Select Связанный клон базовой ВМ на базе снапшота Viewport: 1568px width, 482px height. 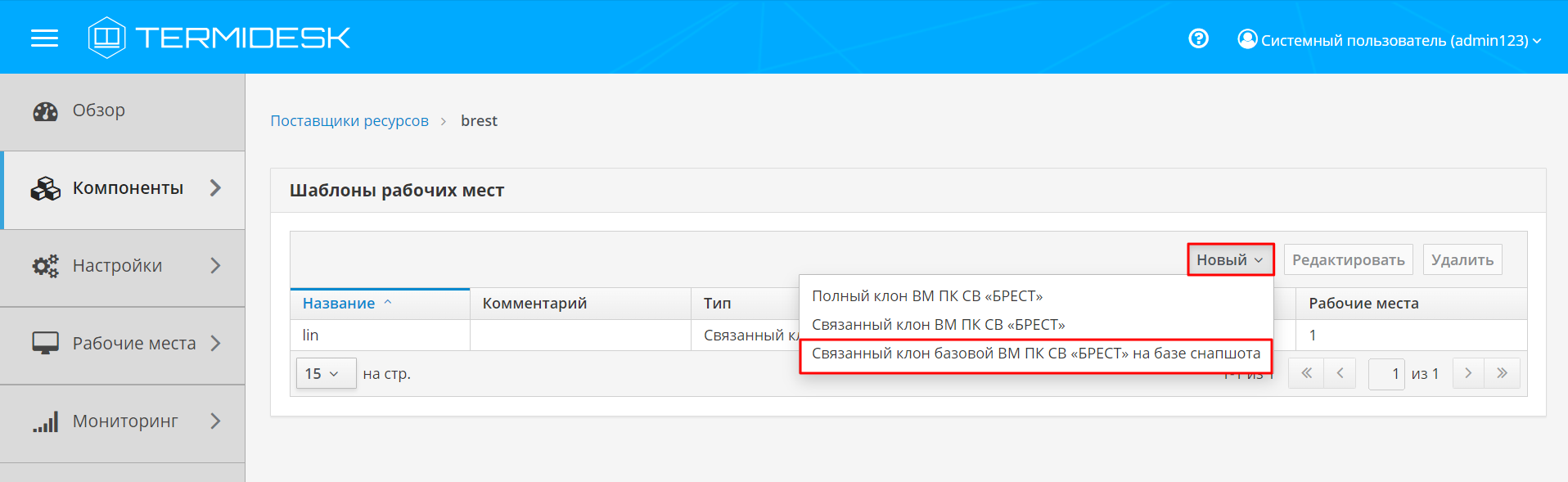tap(1036, 354)
